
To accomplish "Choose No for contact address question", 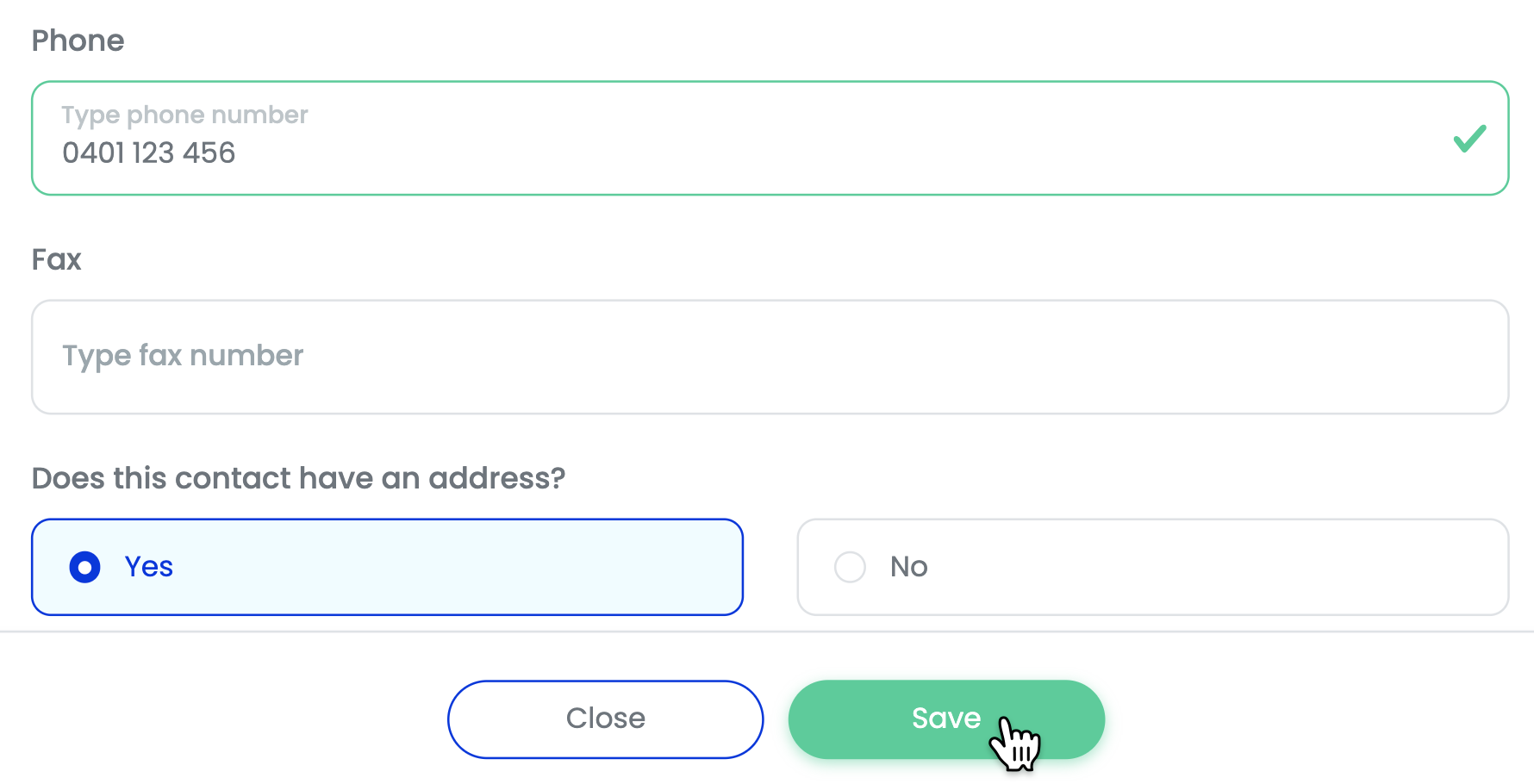I will tap(1150, 567).
